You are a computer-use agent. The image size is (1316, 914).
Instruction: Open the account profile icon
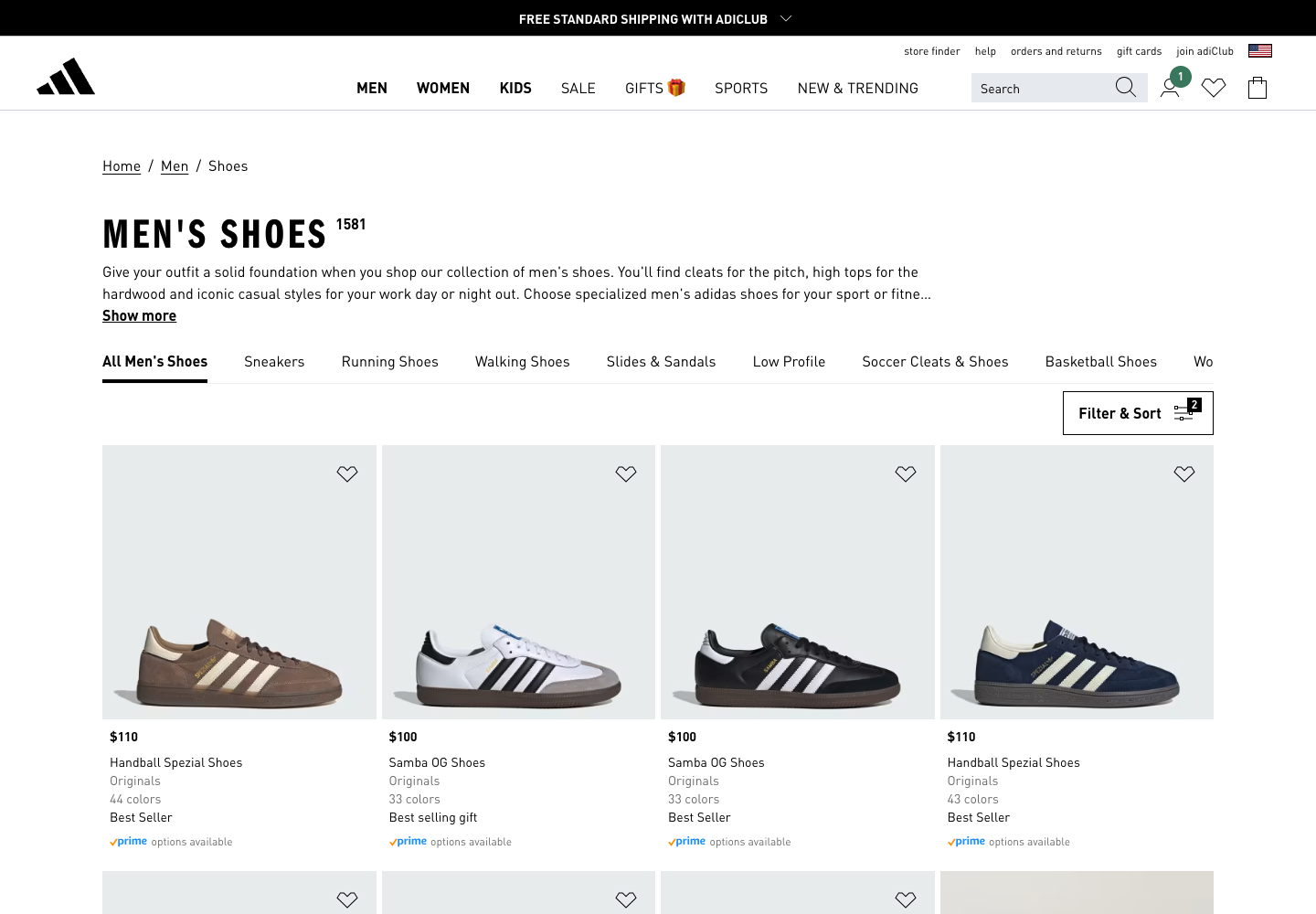tap(1170, 88)
